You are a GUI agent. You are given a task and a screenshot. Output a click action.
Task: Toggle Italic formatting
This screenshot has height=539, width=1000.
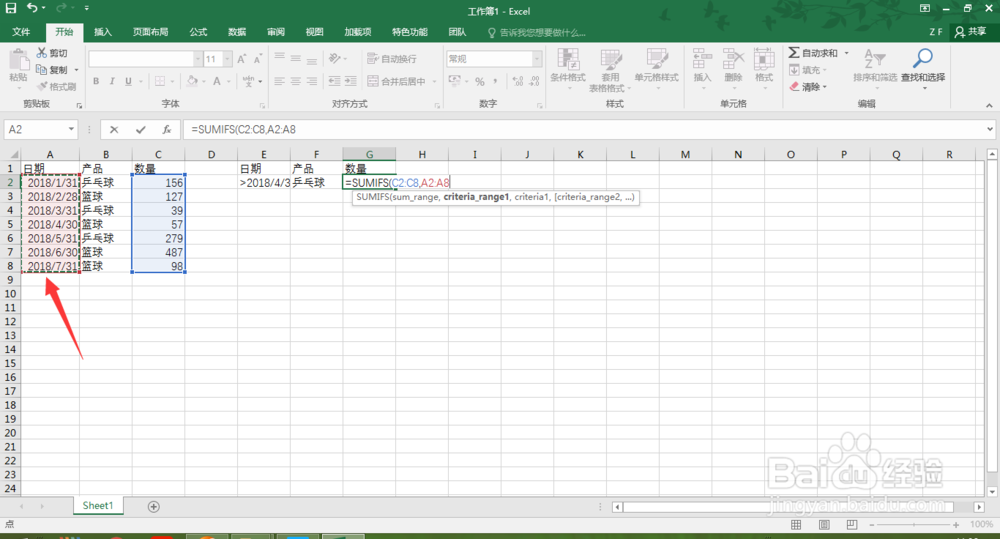coord(112,81)
